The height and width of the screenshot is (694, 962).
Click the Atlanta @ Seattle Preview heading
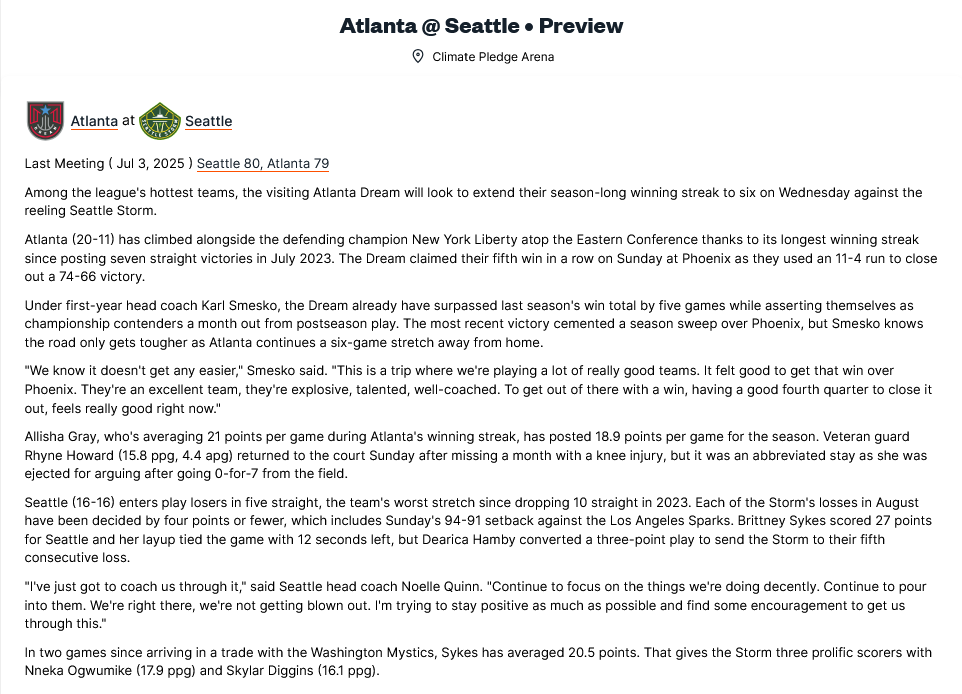[x=481, y=26]
